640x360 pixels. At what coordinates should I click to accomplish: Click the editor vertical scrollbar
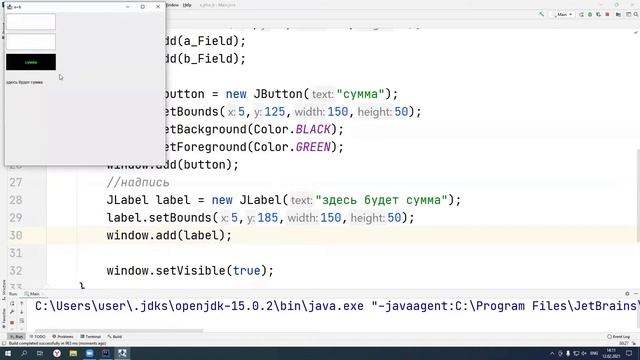click(638, 195)
